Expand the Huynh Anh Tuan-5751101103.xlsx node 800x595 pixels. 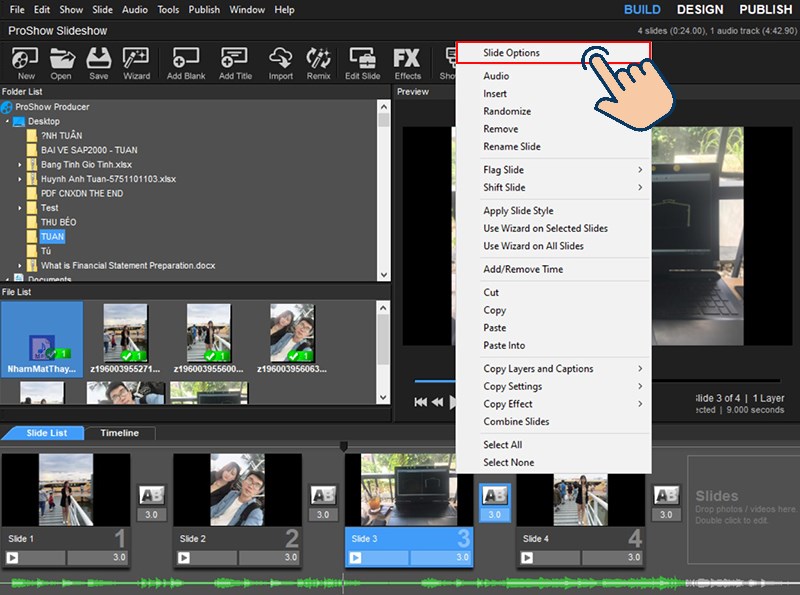tap(20, 179)
